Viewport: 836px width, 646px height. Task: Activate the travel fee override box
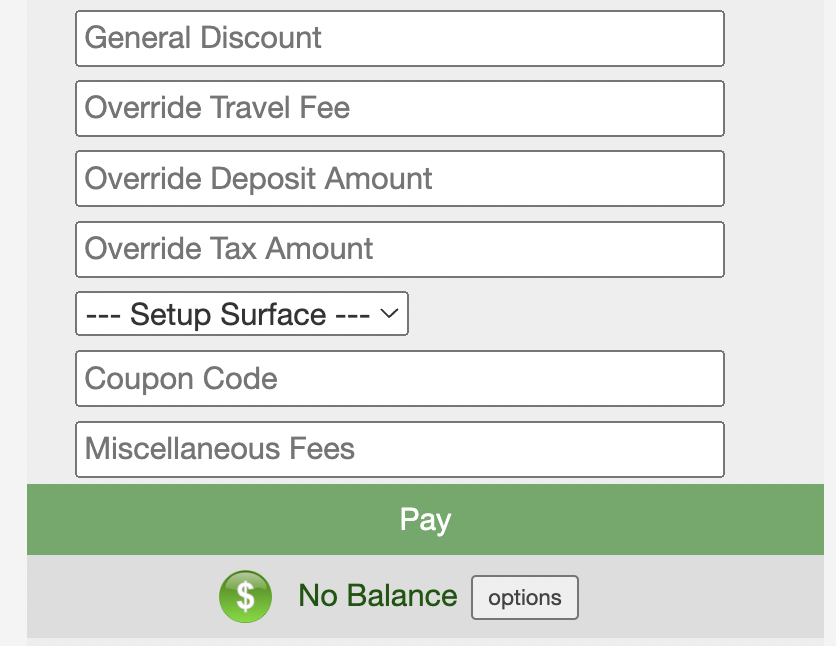click(399, 108)
